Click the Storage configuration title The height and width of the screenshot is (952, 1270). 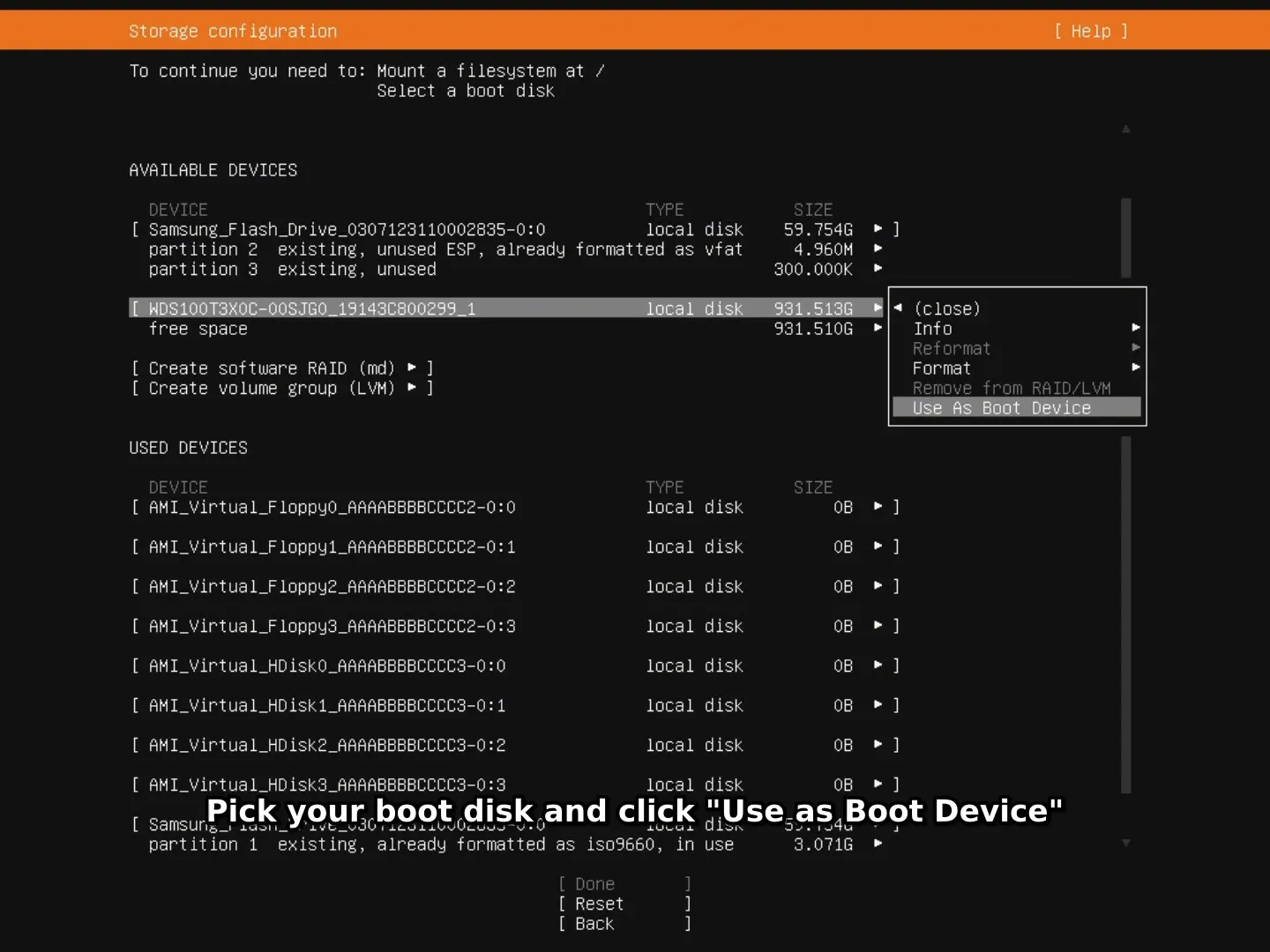click(233, 32)
